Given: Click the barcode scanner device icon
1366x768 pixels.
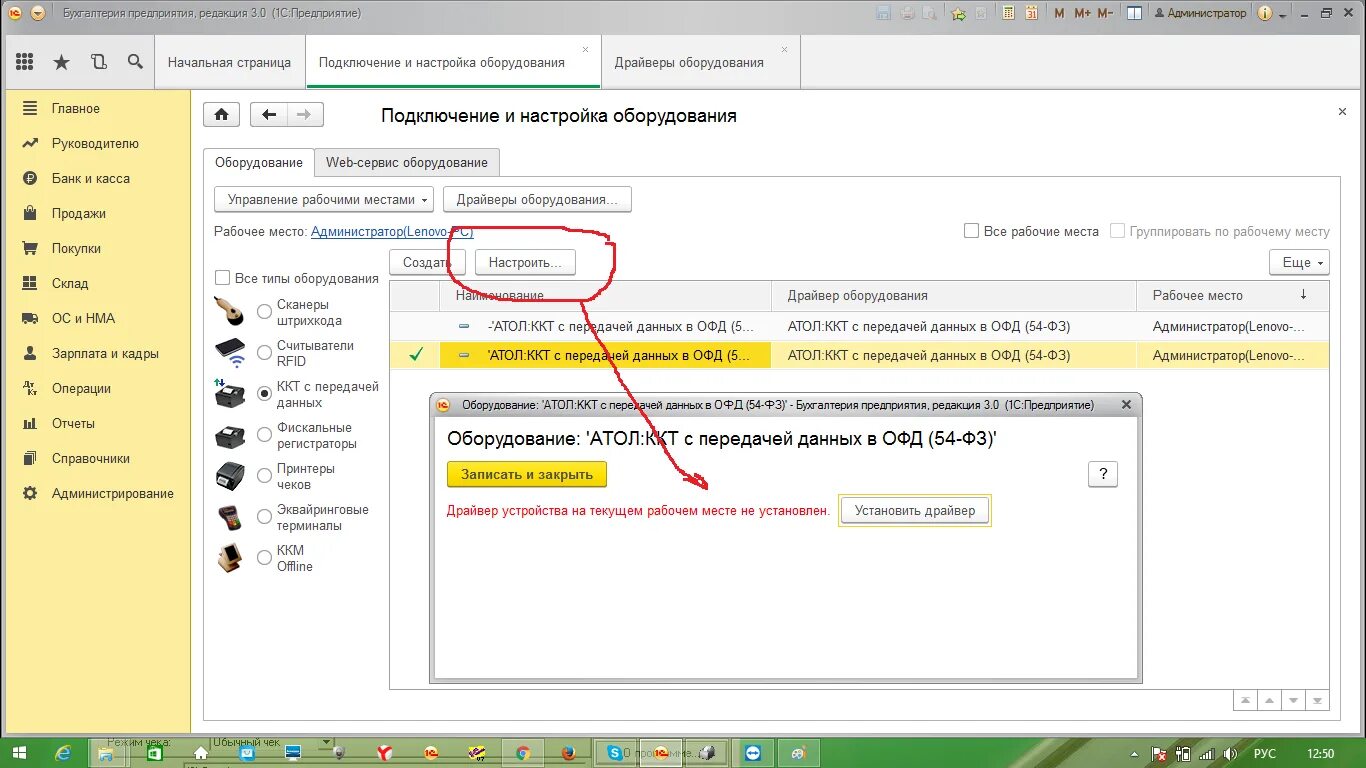Looking at the screenshot, I should pos(228,312).
